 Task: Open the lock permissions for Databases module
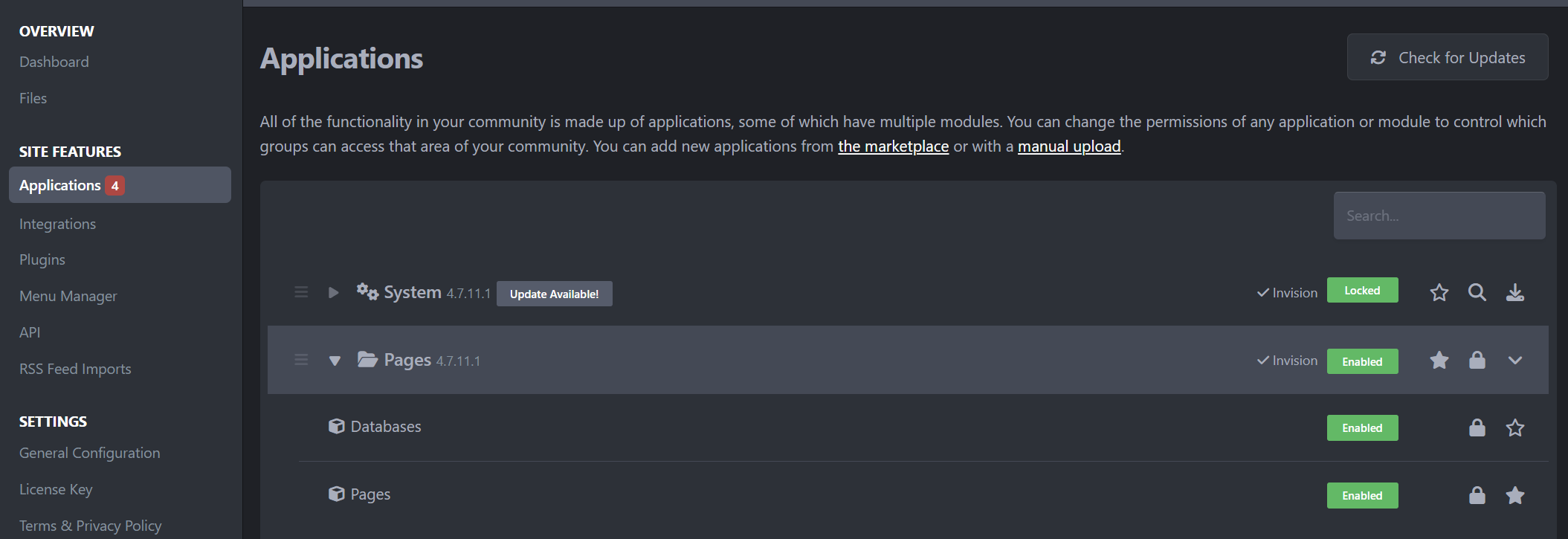pos(1477,427)
